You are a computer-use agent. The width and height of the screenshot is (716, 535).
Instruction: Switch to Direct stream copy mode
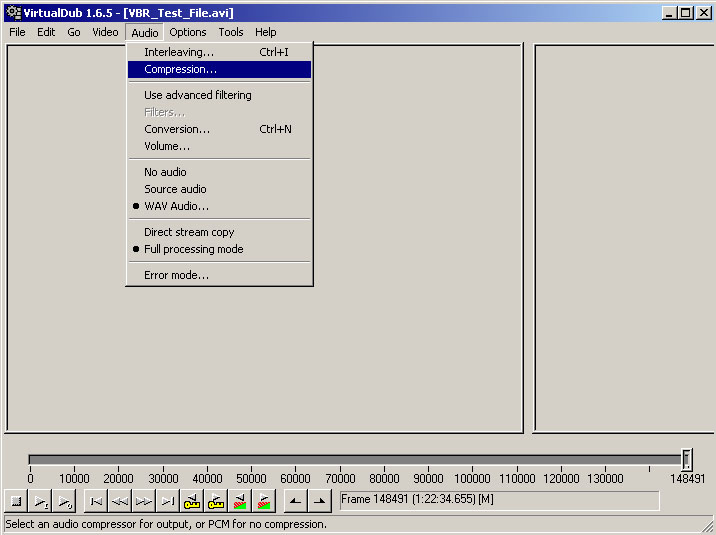pos(219,232)
